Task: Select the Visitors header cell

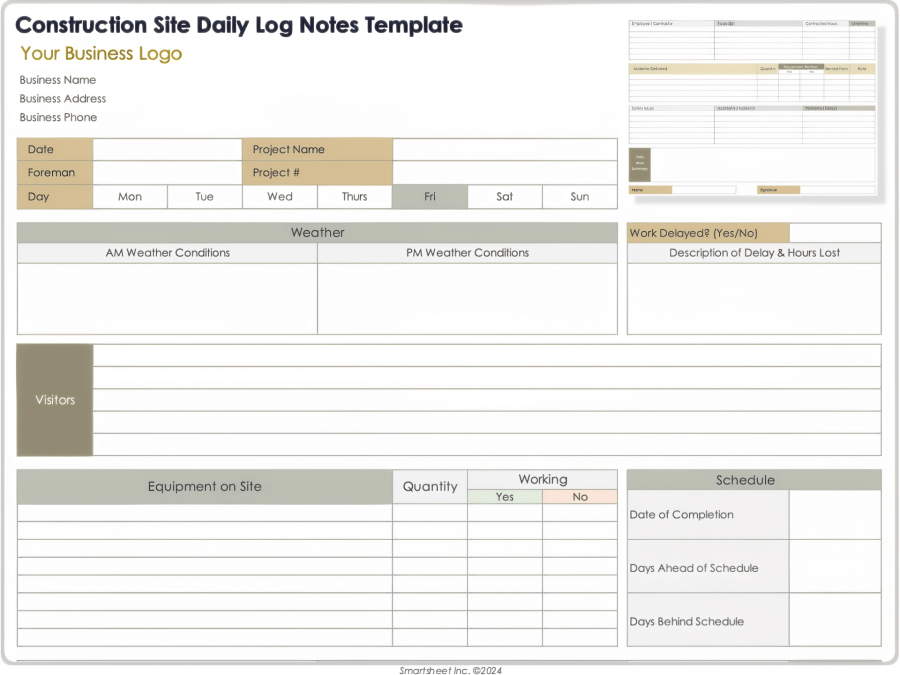Action: (54, 400)
